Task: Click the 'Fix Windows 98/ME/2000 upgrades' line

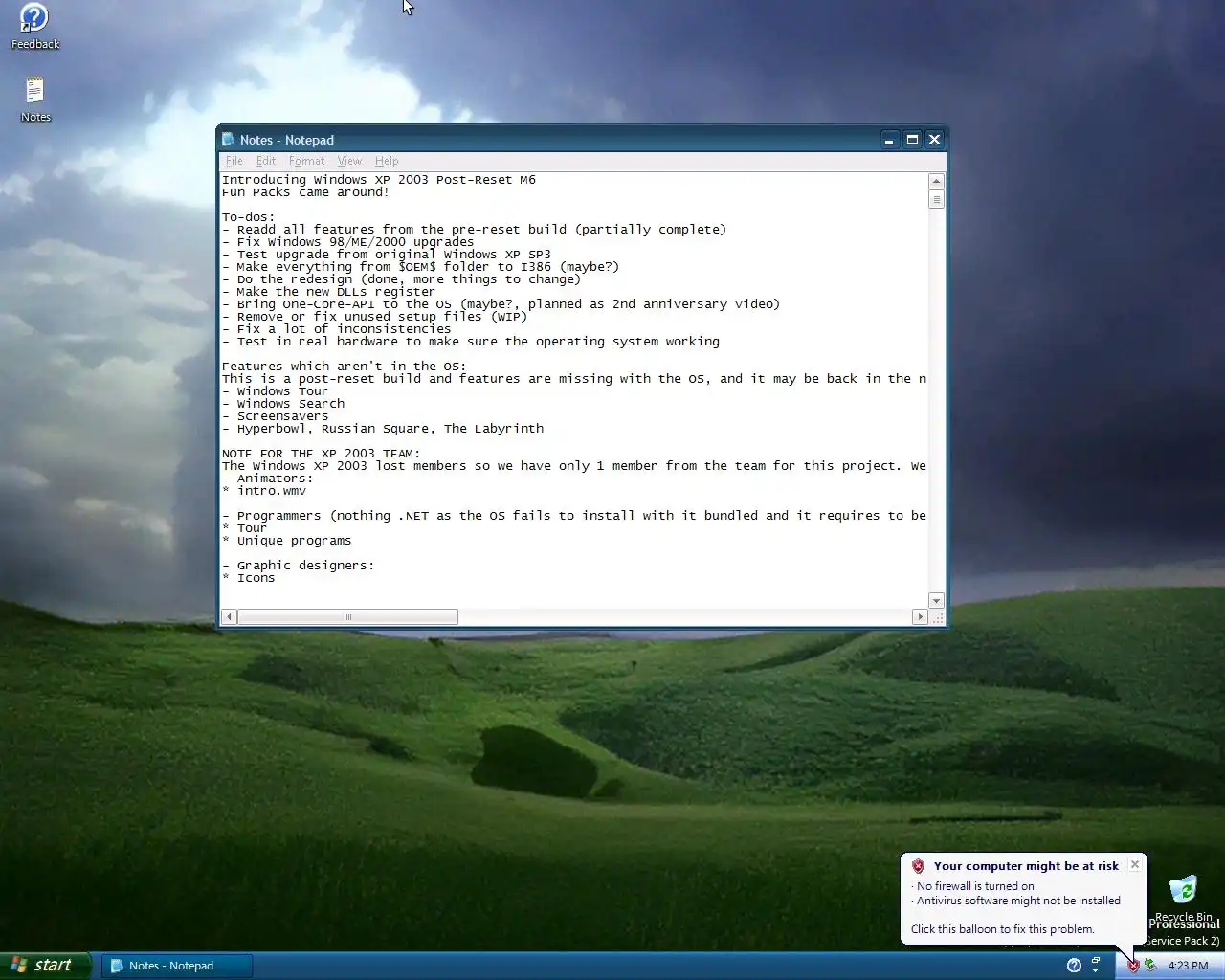Action: click(348, 242)
